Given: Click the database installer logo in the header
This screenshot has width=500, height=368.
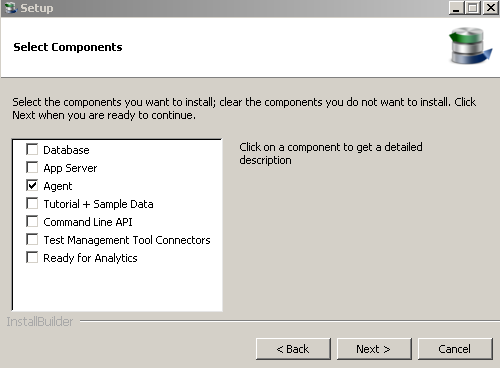Looking at the screenshot, I should pyautogui.click(x=471, y=46).
